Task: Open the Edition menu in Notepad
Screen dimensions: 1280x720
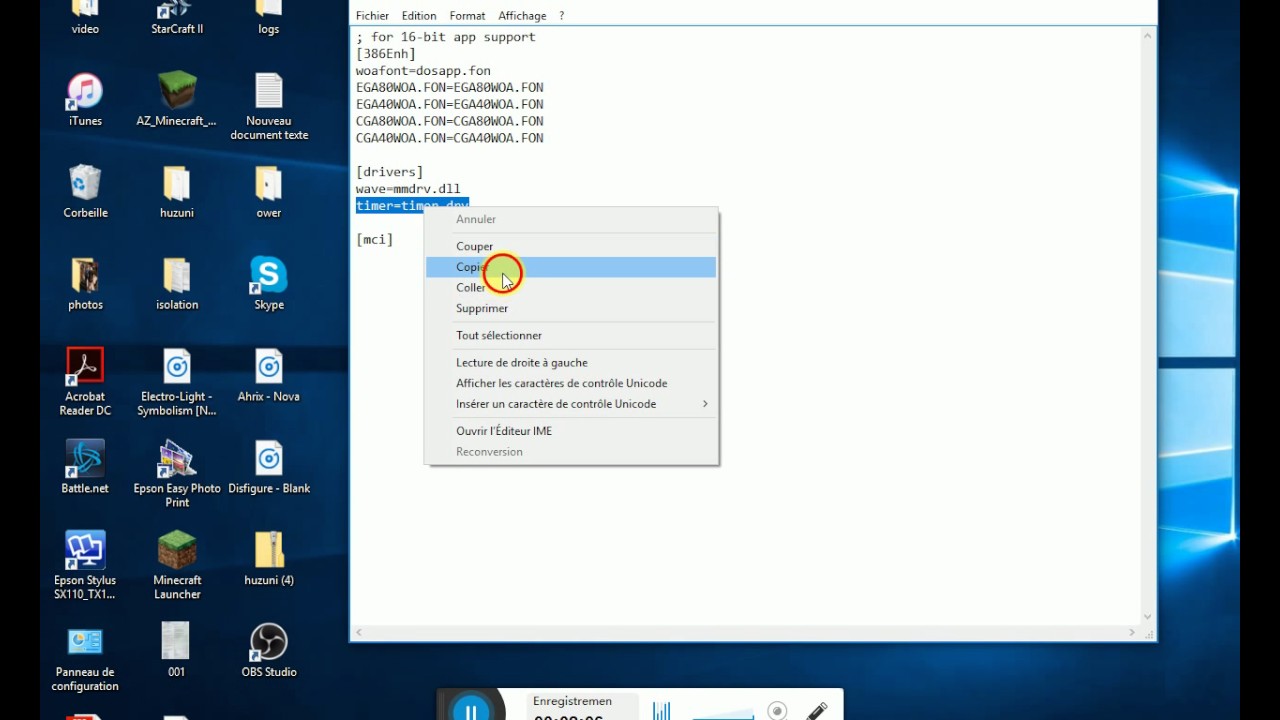Action: [419, 16]
